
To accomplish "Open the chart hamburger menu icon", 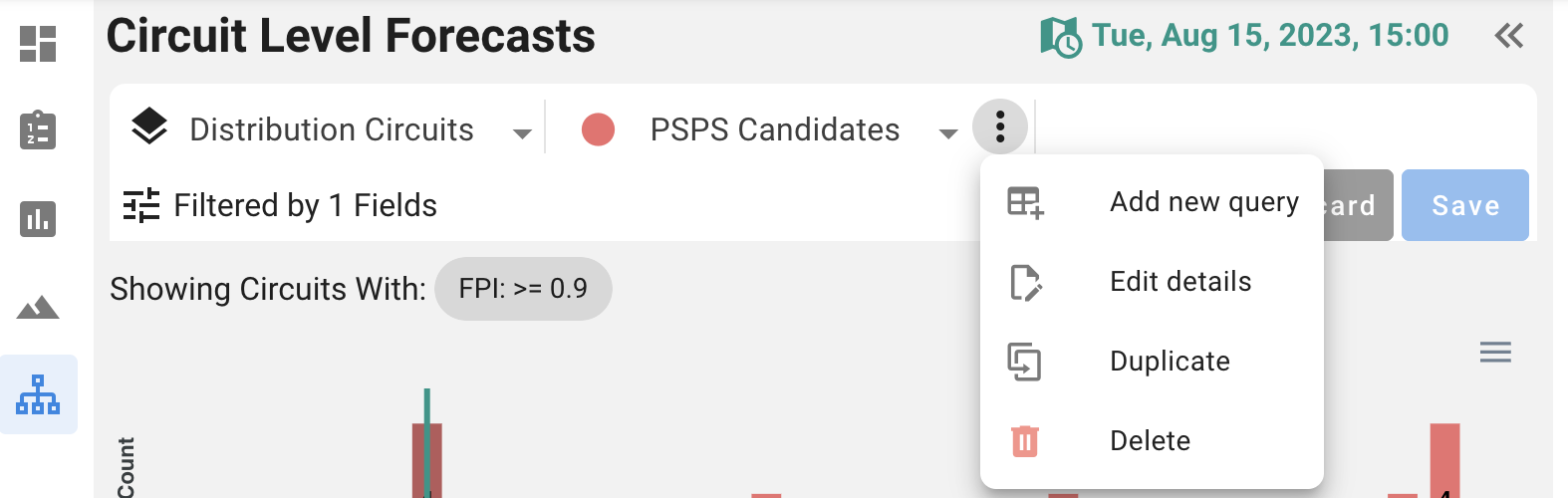I will click(1495, 353).
